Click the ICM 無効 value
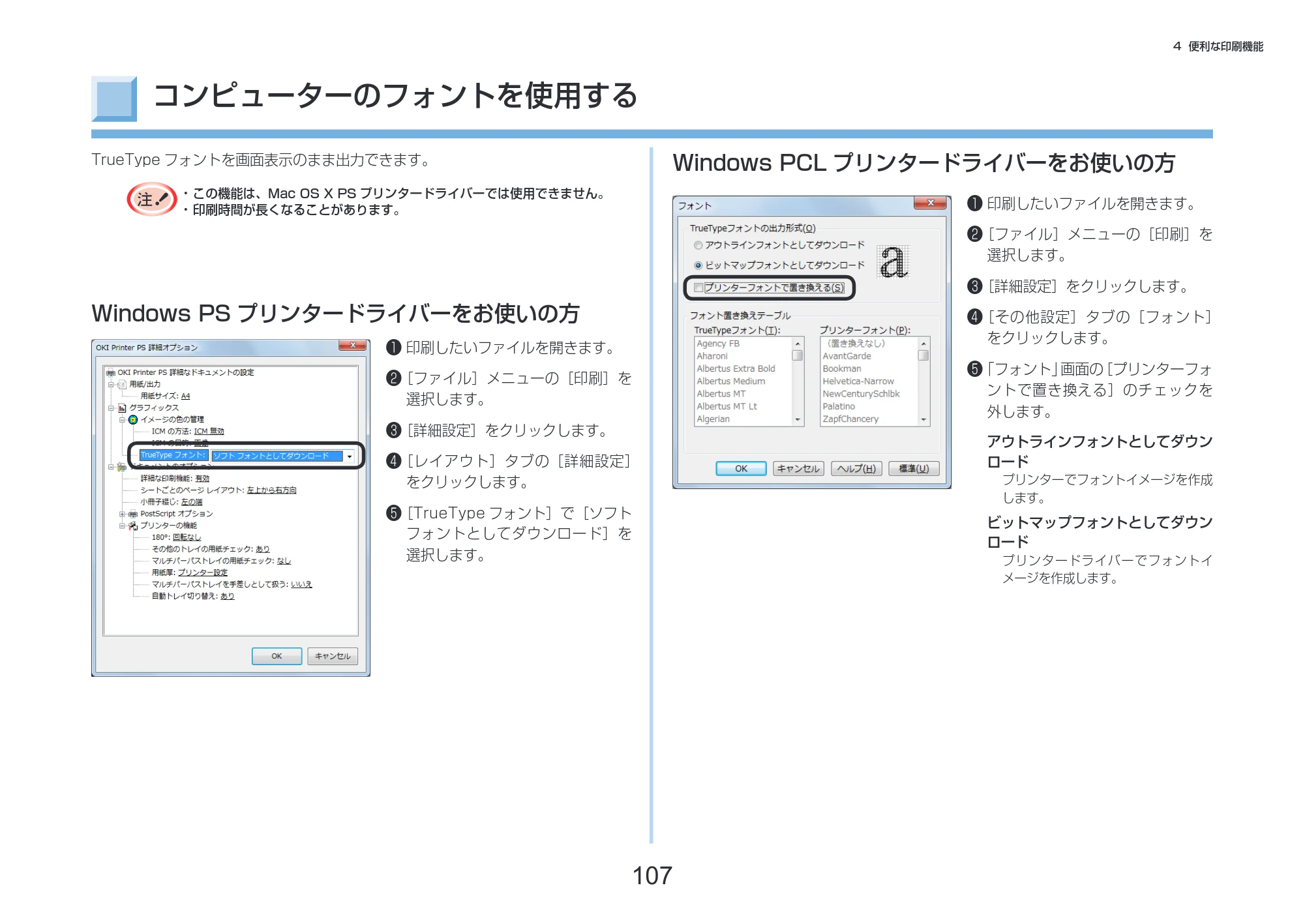Image resolution: width=1305 pixels, height=924 pixels. tap(209, 432)
